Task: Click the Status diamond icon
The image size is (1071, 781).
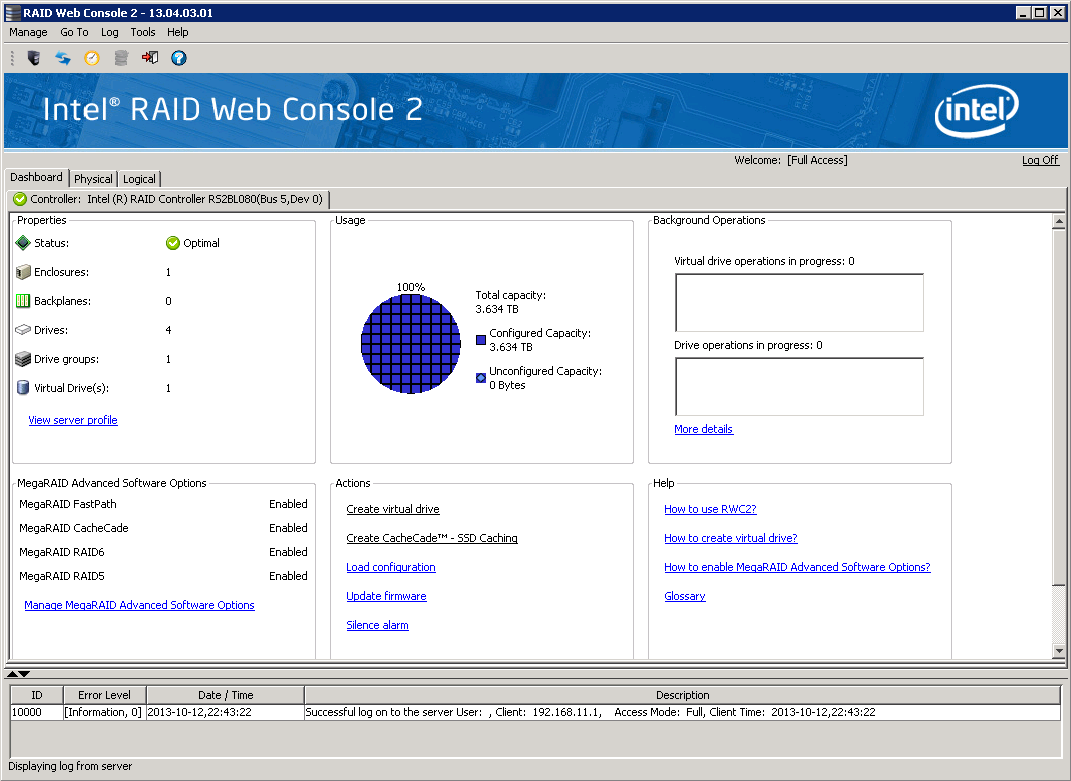Action: (23, 243)
